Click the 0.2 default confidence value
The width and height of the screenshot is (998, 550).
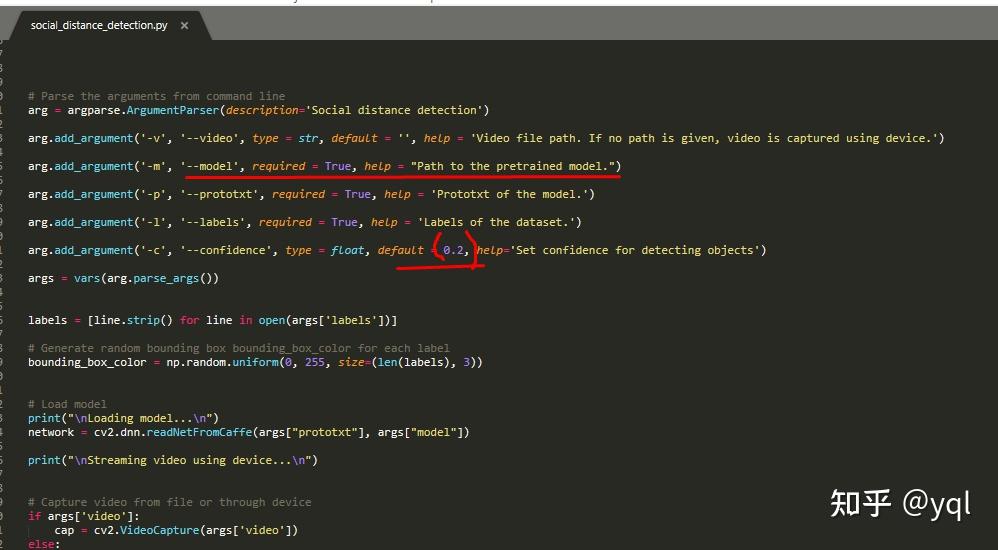(453, 250)
